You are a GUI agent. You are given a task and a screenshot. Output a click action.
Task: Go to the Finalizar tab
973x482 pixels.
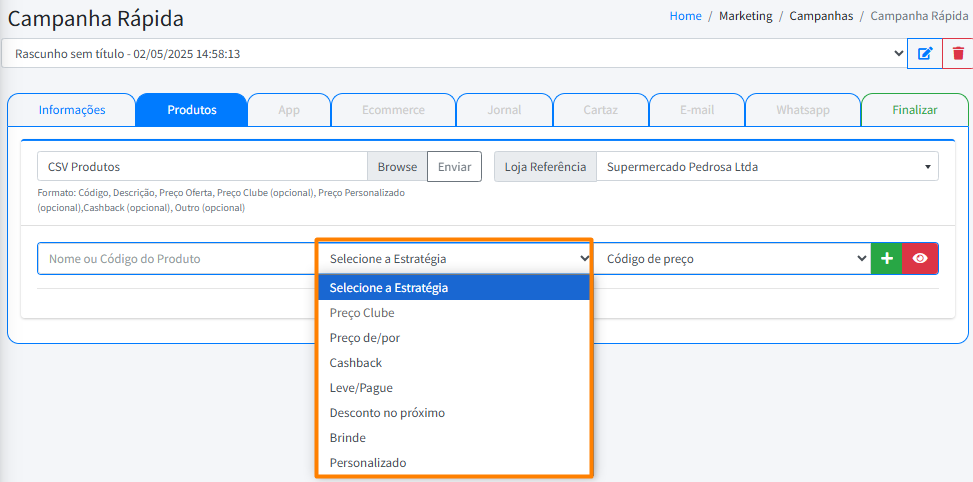[x=914, y=110]
